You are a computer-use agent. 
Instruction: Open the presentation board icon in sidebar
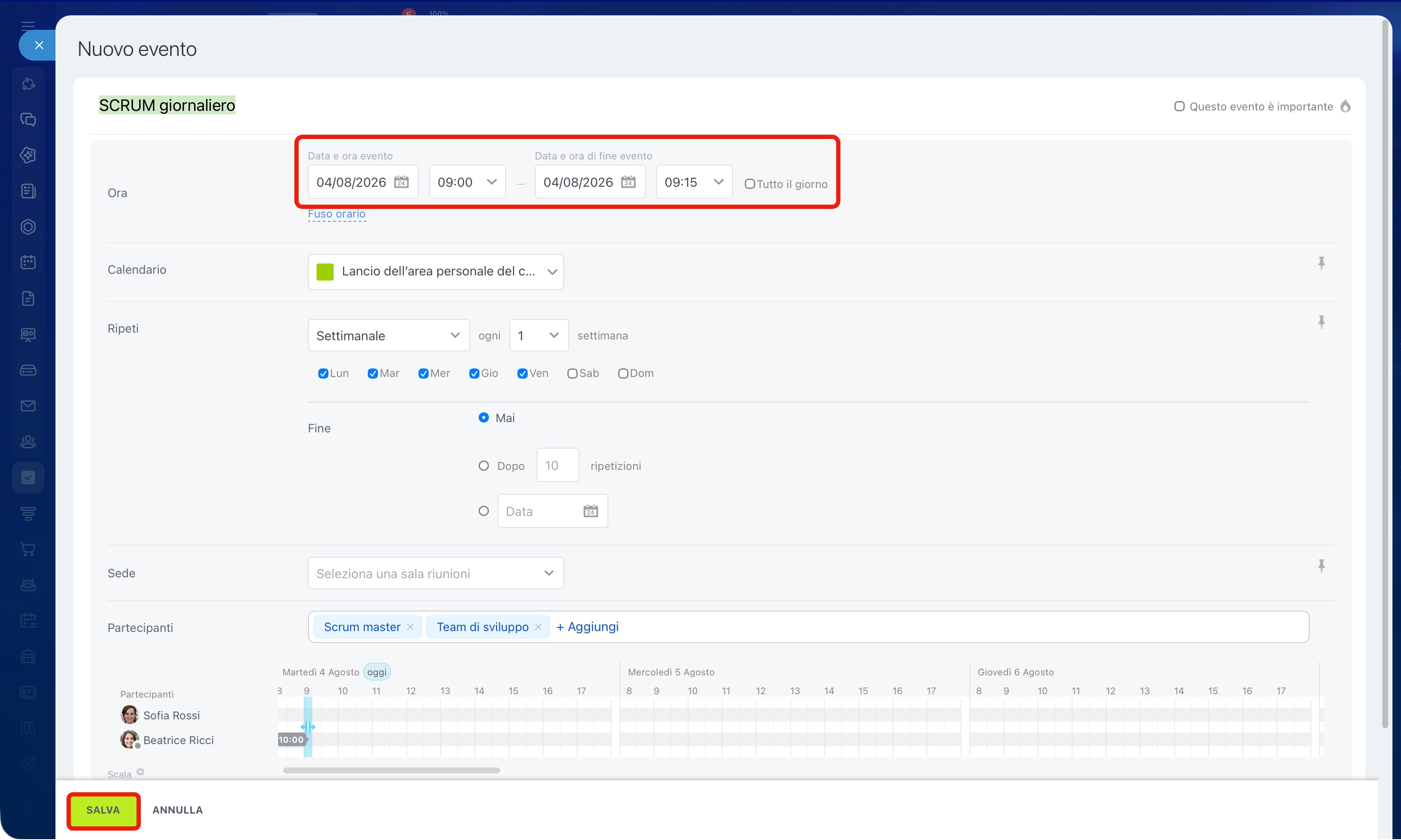[28, 334]
